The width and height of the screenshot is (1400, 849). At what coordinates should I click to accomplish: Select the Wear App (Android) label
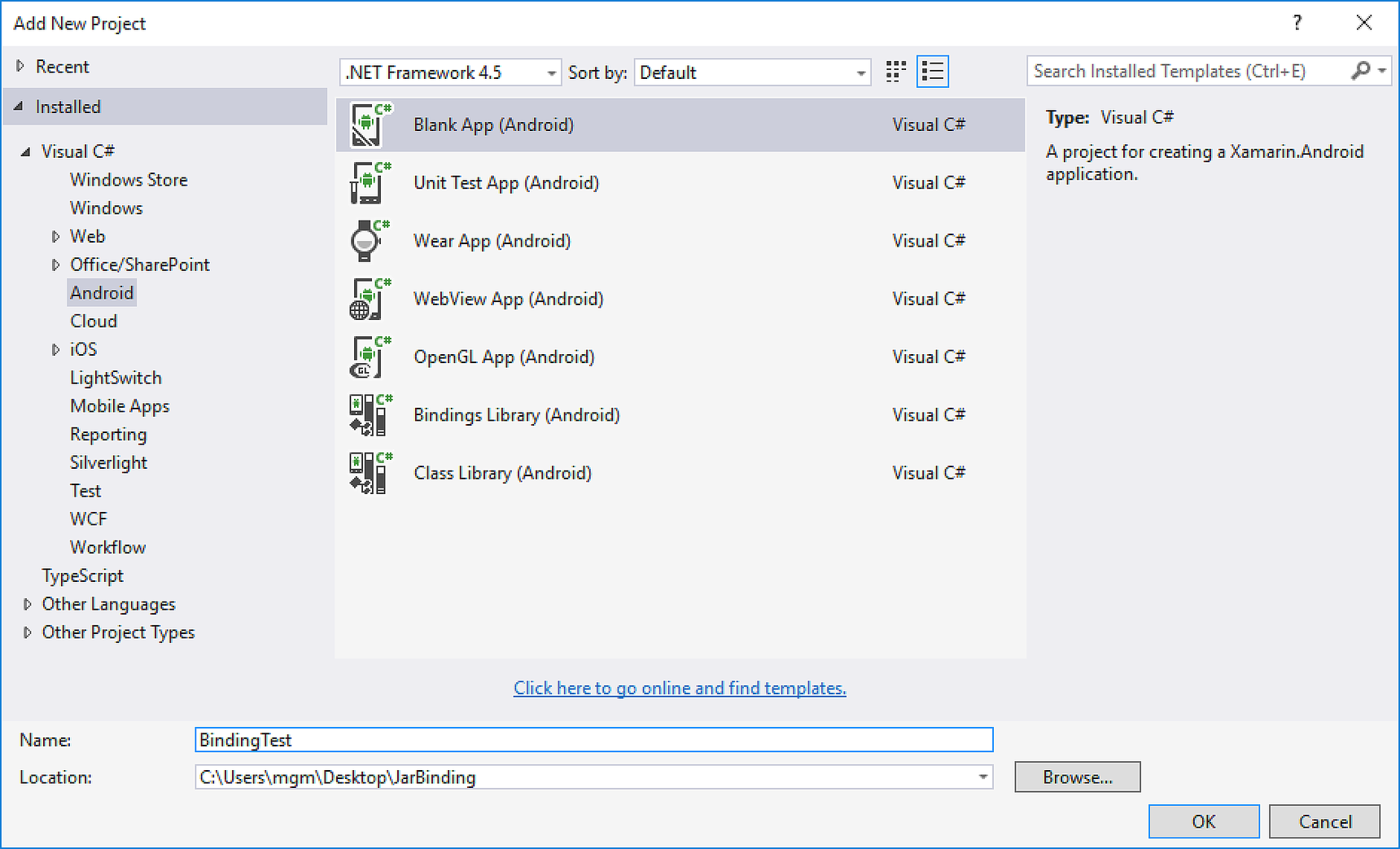[x=492, y=241]
